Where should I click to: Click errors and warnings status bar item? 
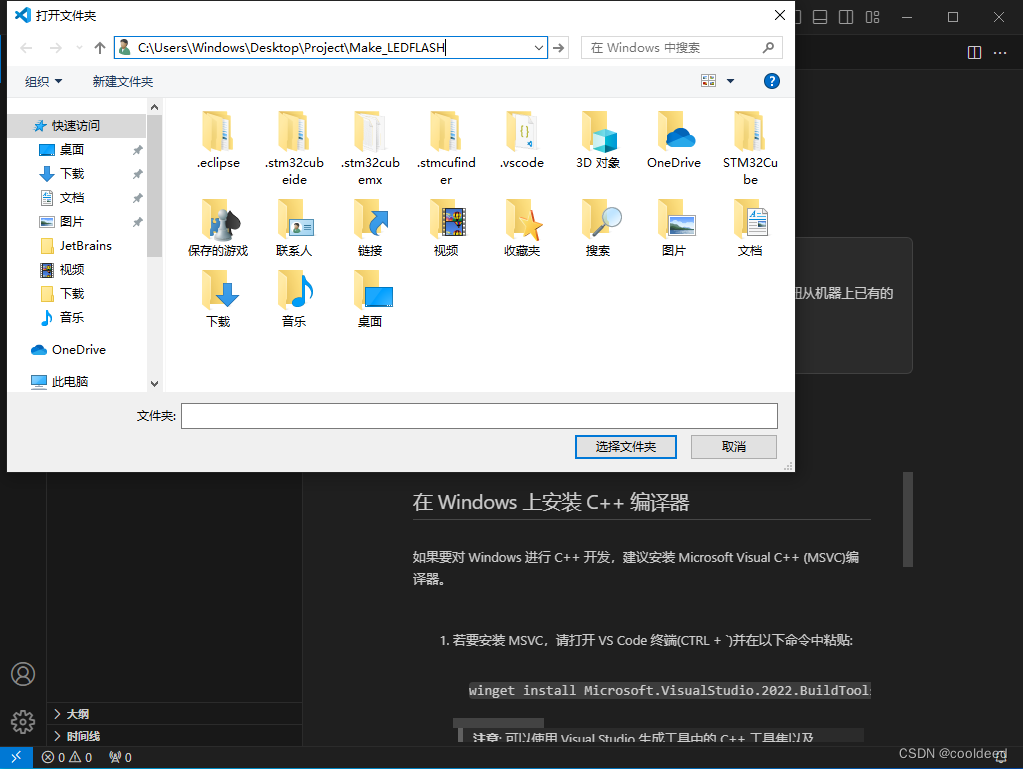[67, 757]
